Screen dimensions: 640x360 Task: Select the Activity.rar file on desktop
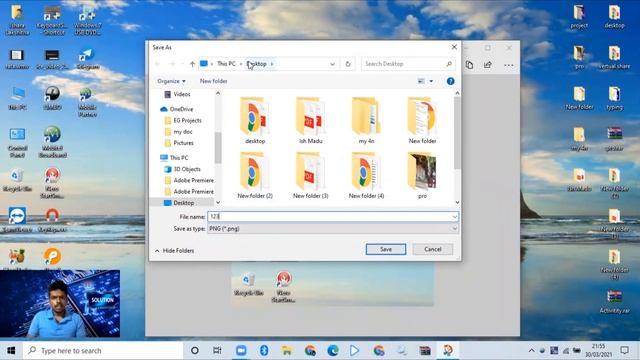coord(614,302)
